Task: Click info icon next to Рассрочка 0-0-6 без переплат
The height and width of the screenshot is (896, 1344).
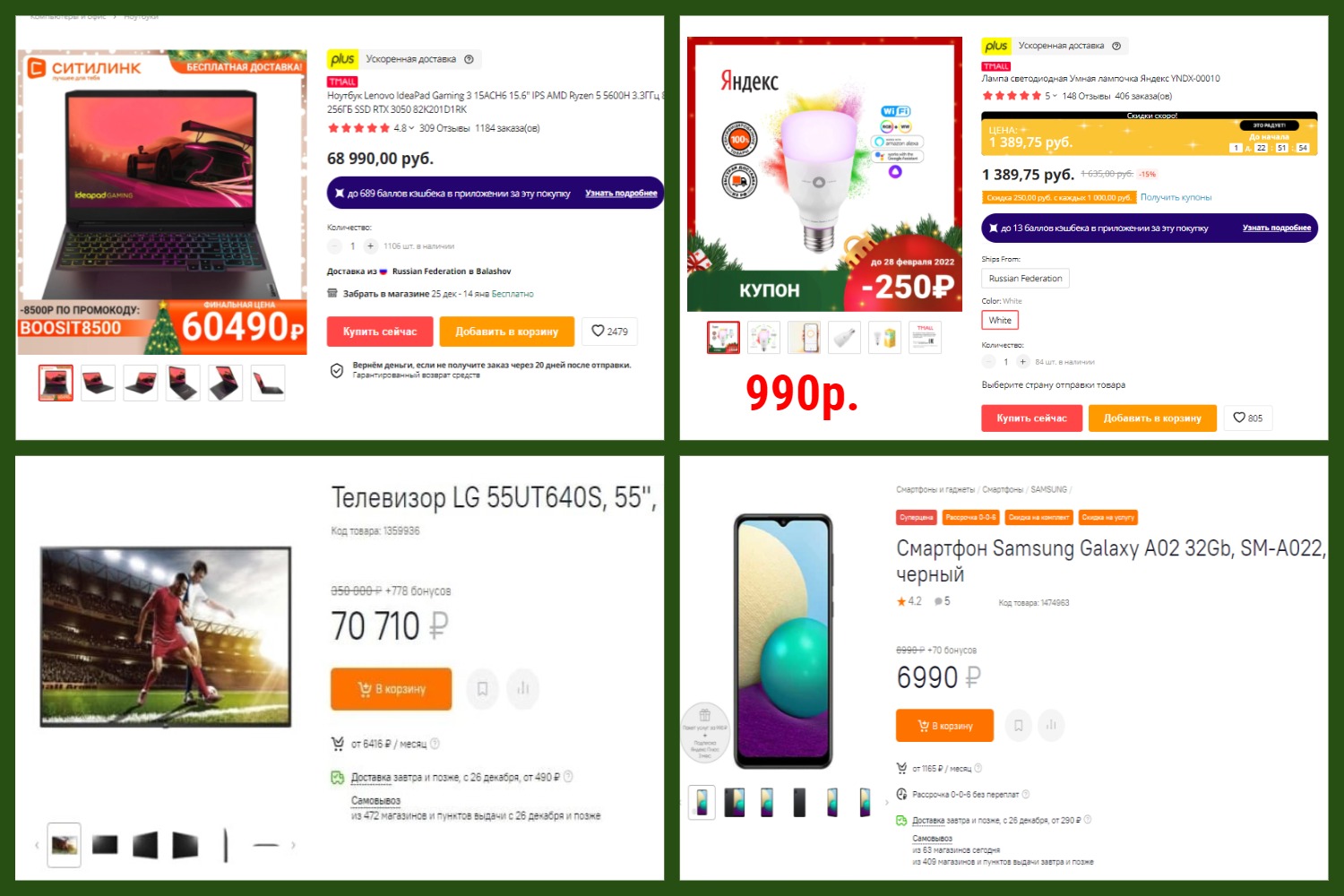Action: (x=1026, y=795)
